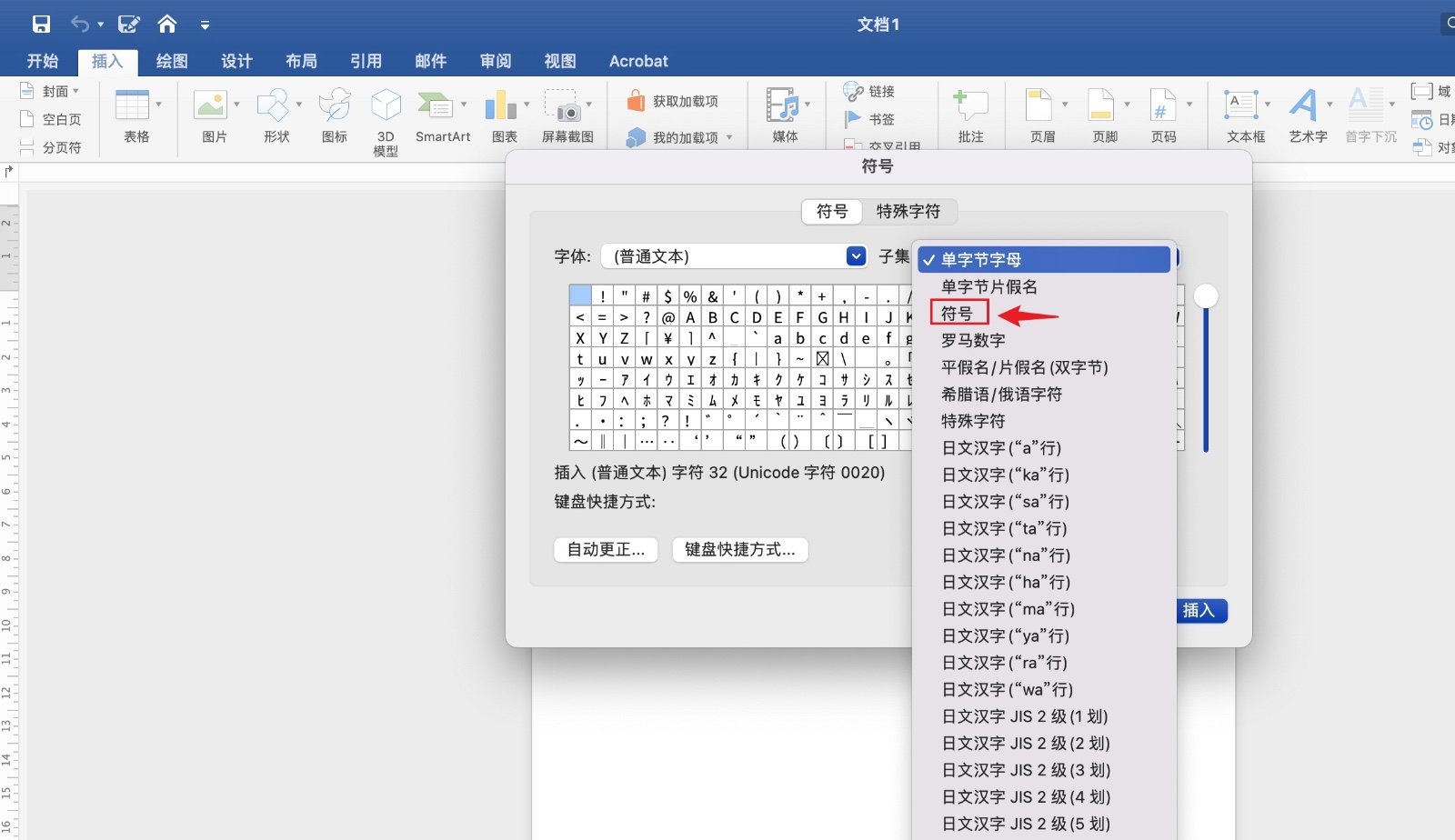
Task: Switch to 特殊字符 tab in dialog
Action: 908,211
